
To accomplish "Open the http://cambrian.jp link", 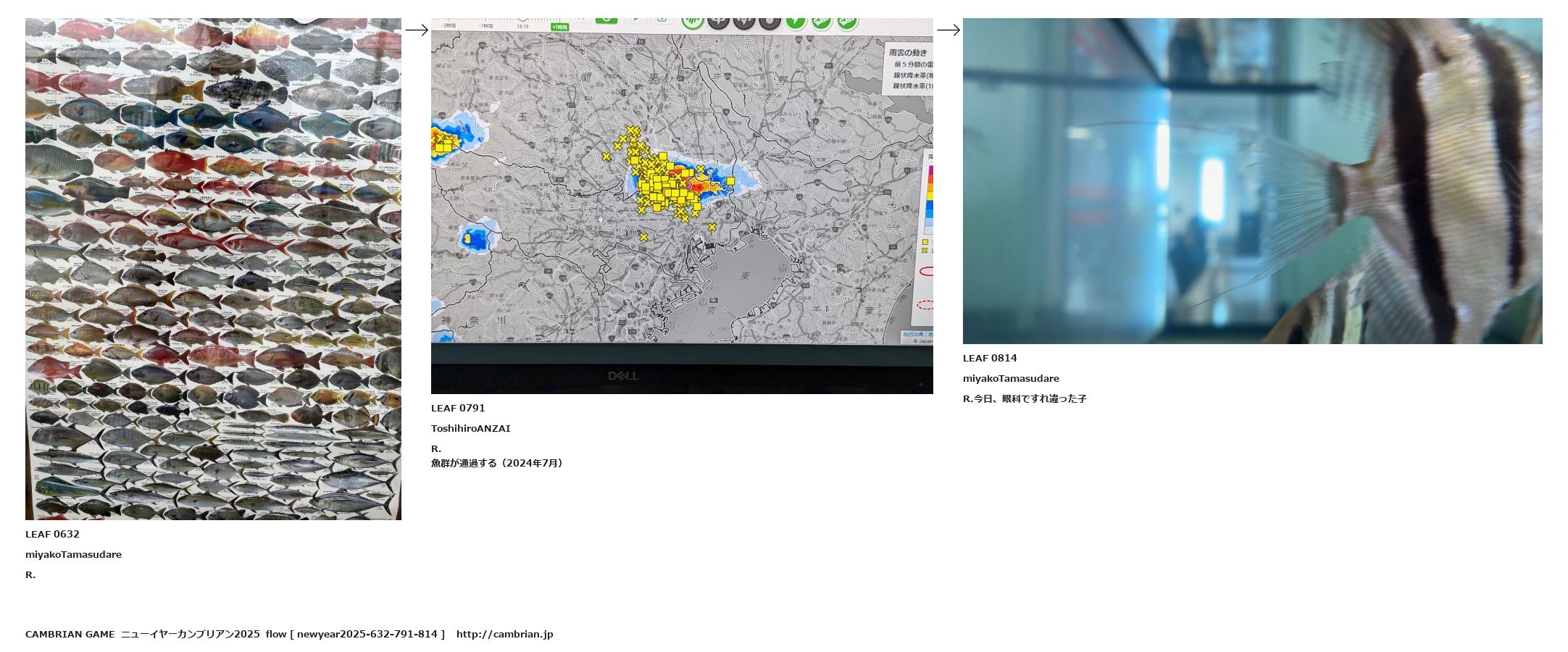I will (504, 634).
